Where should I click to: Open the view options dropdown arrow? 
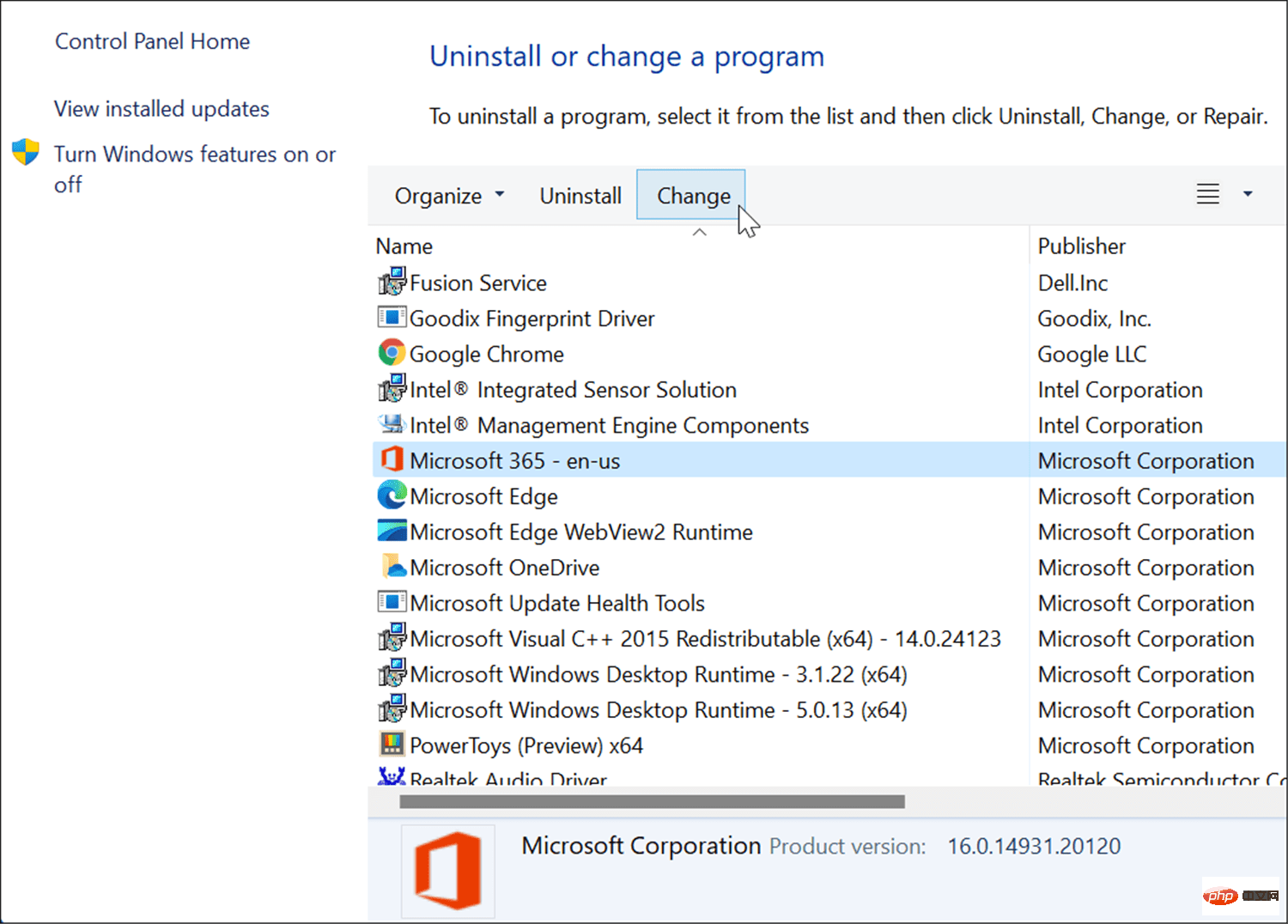pos(1248,194)
